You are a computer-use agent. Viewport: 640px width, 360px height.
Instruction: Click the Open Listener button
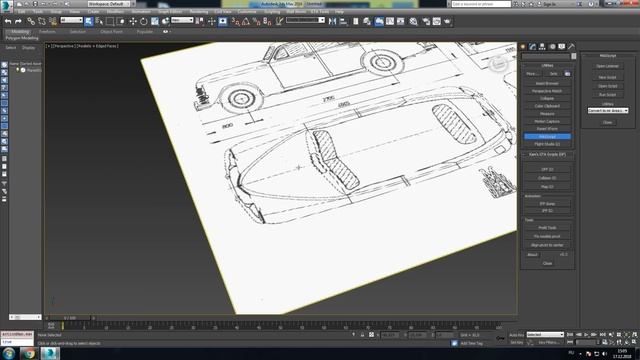point(607,66)
